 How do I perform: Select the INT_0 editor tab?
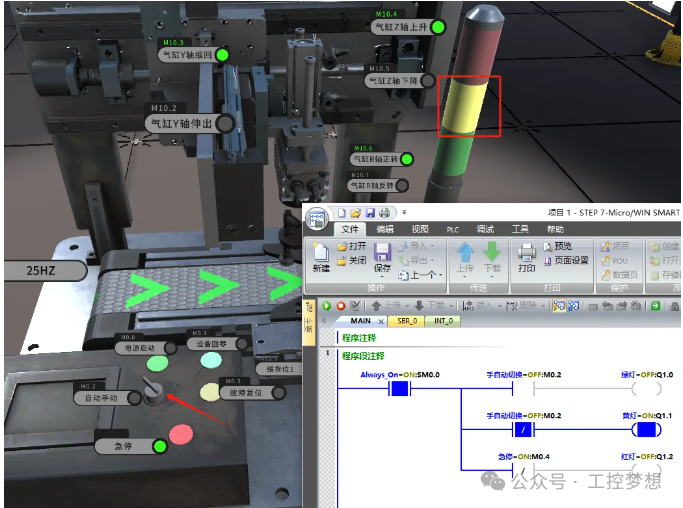[443, 321]
